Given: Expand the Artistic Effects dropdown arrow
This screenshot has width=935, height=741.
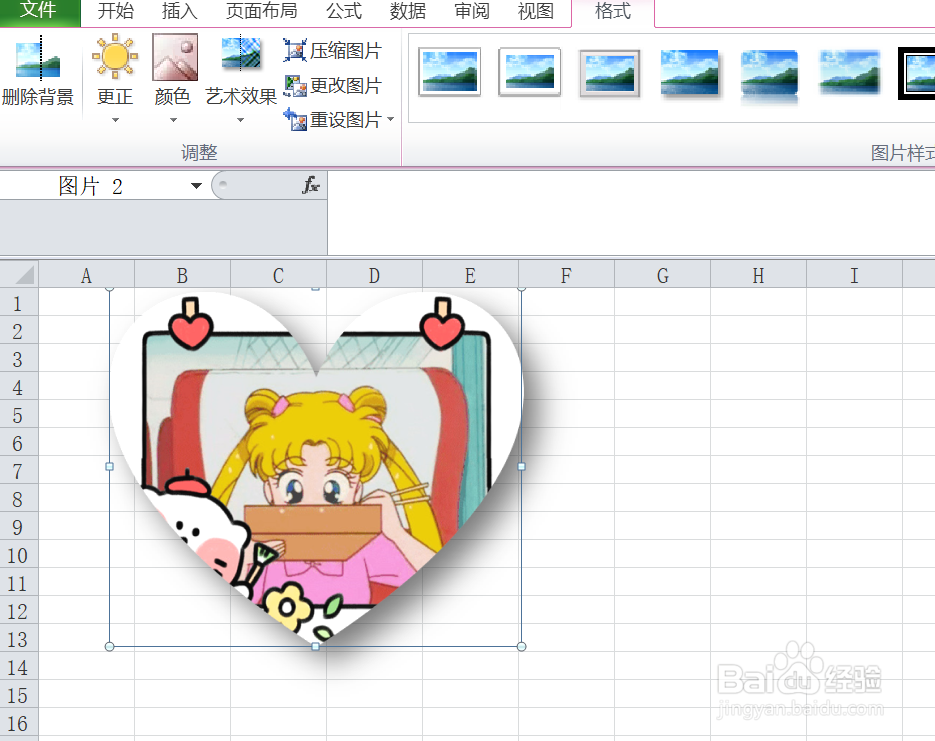Looking at the screenshot, I should pyautogui.click(x=240, y=120).
